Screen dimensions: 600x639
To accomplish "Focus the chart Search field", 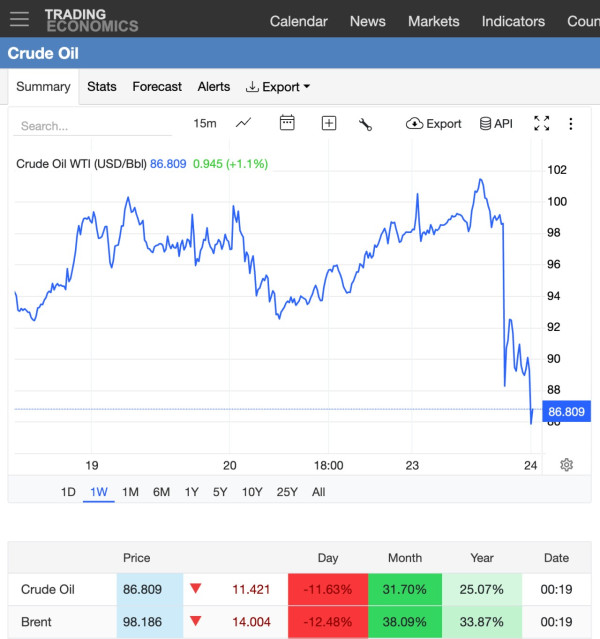I will pos(93,126).
